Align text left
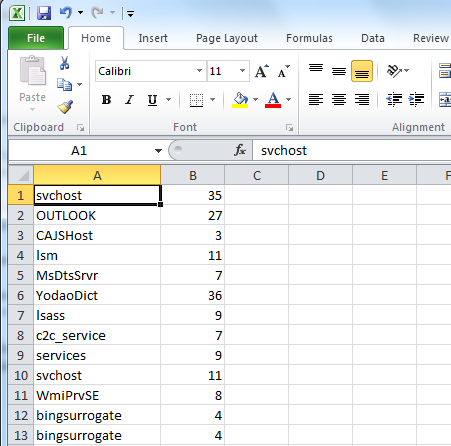 316,100
